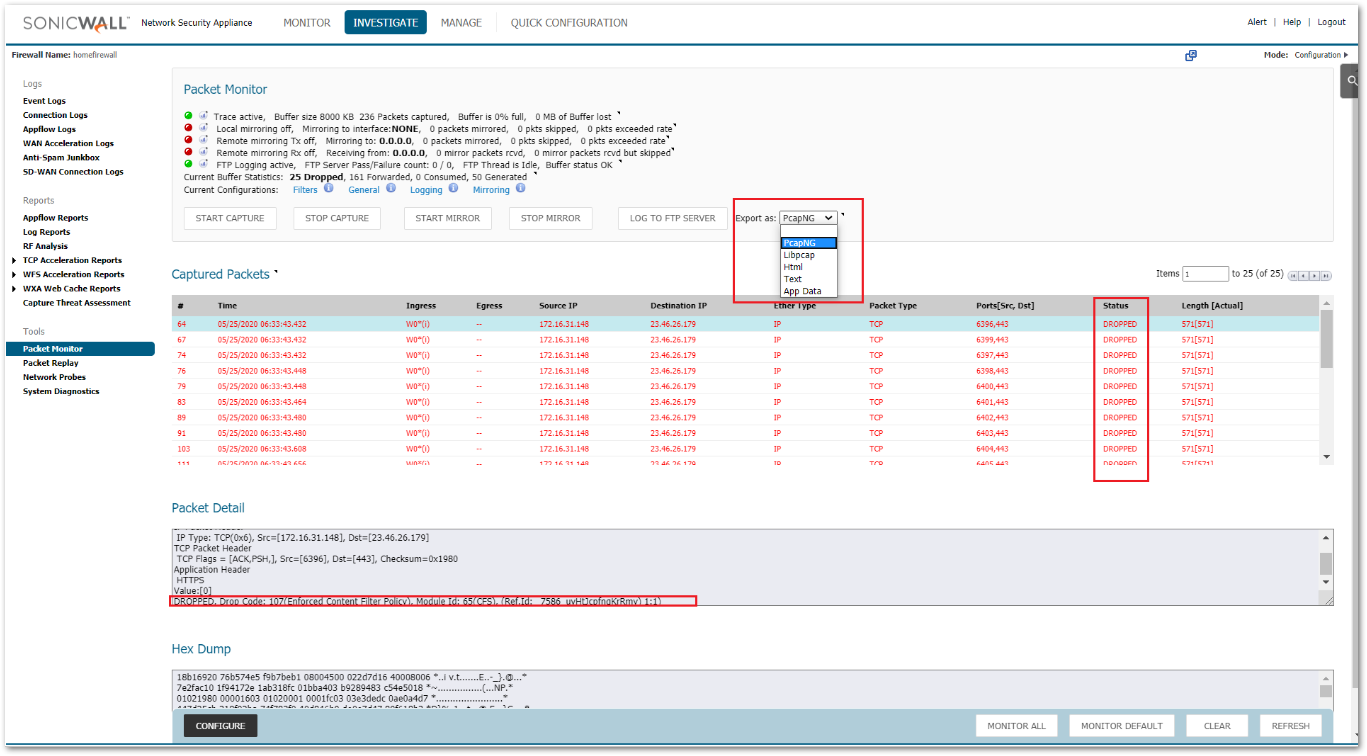The height and width of the screenshot is (756, 1367).
Task: Toggle Mode Configuration arrow
Action: tap(1346, 55)
